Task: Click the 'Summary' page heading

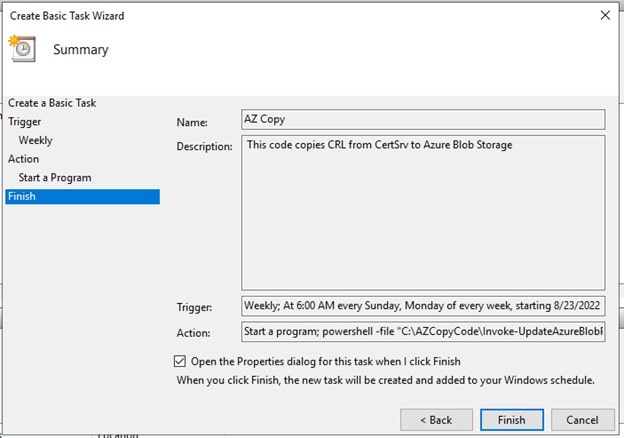Action: point(81,49)
